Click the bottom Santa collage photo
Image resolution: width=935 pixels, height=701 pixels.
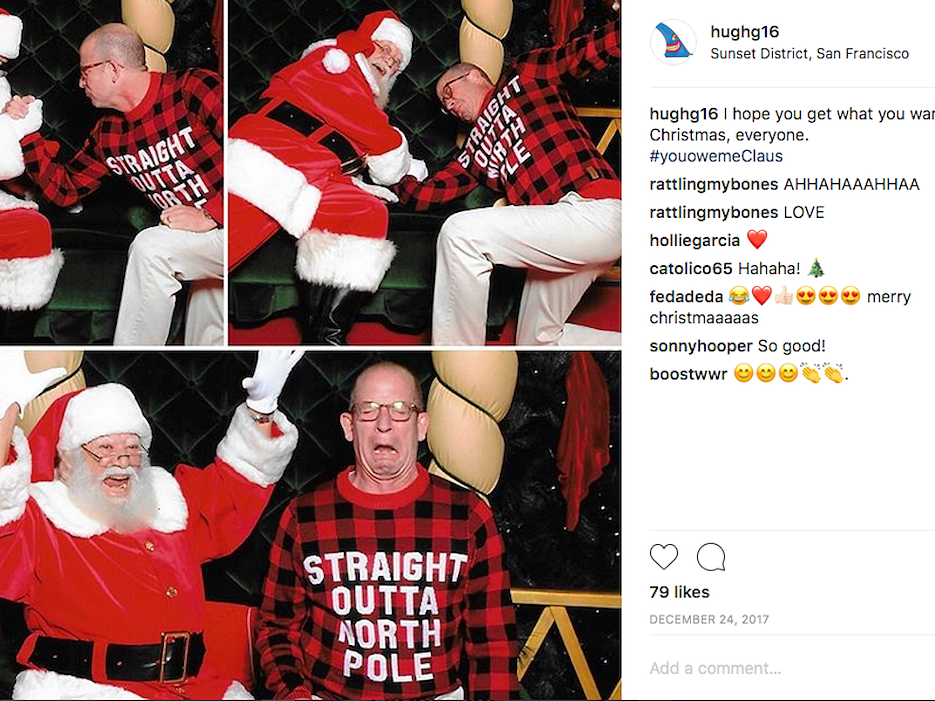click(310, 525)
